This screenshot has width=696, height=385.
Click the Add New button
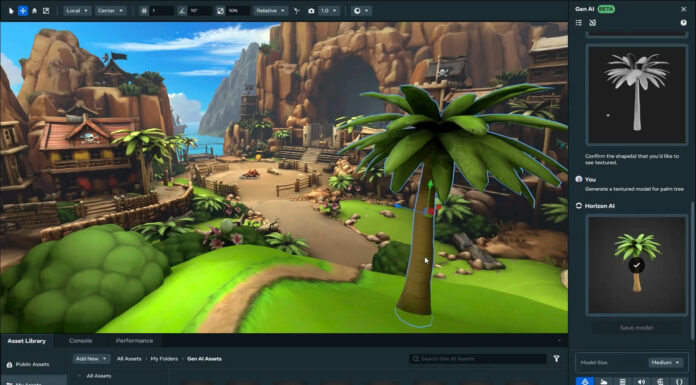pos(91,359)
